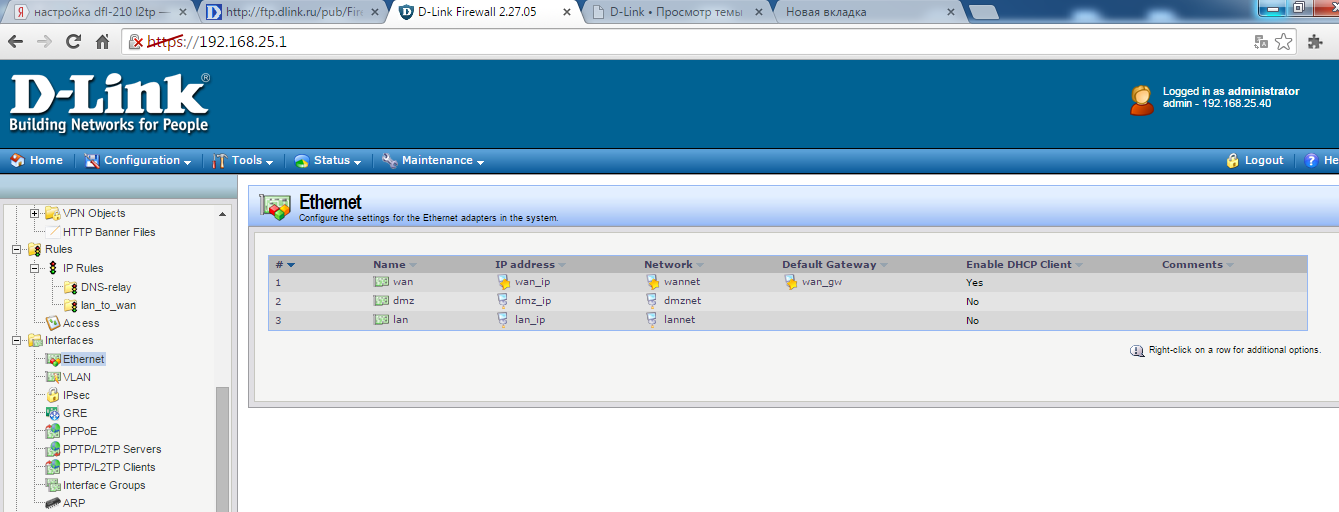
Task: Click the wan_gw gateway object icon
Action: coord(791,282)
